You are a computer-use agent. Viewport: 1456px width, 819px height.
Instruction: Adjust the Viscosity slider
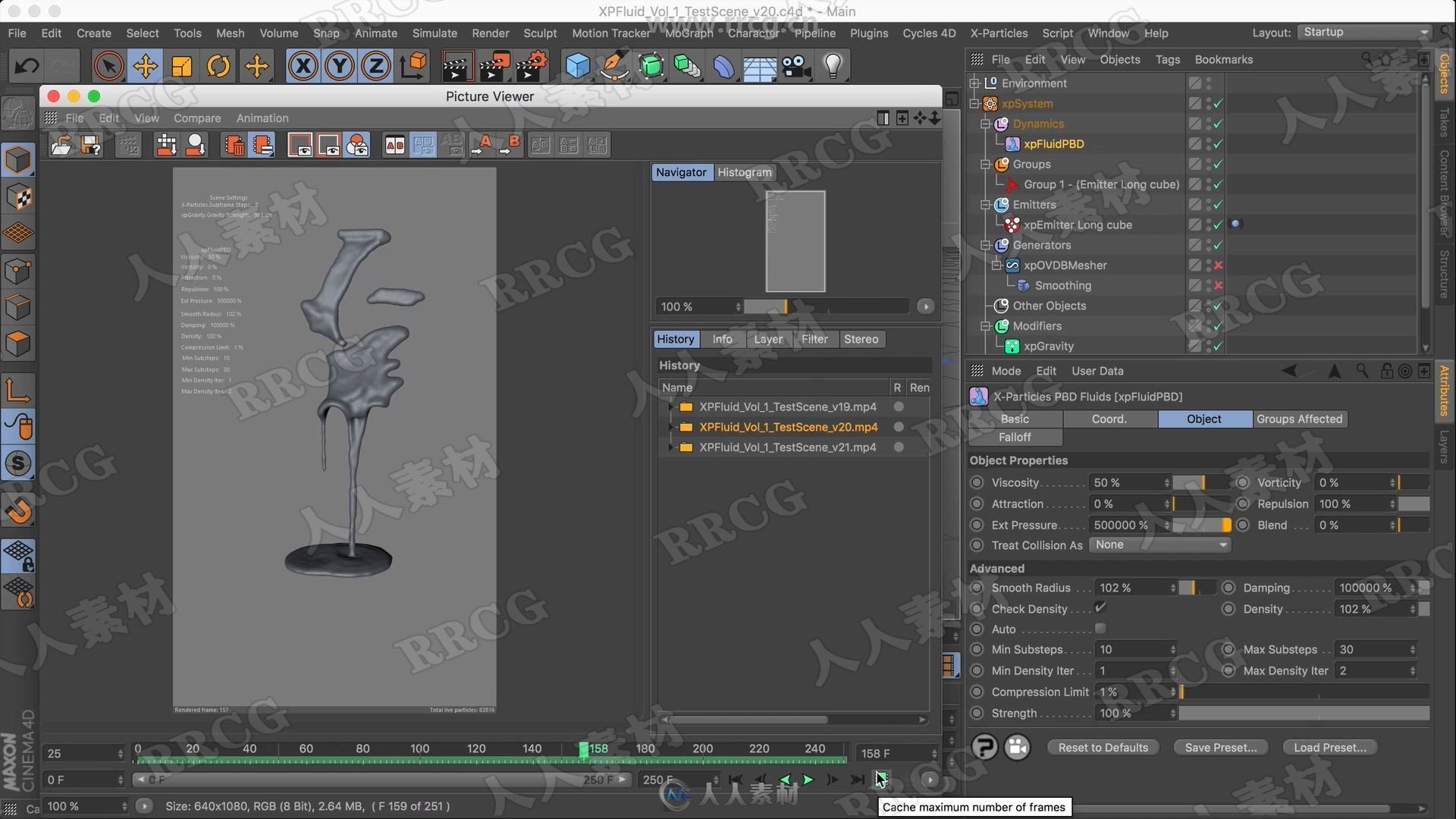[1201, 482]
